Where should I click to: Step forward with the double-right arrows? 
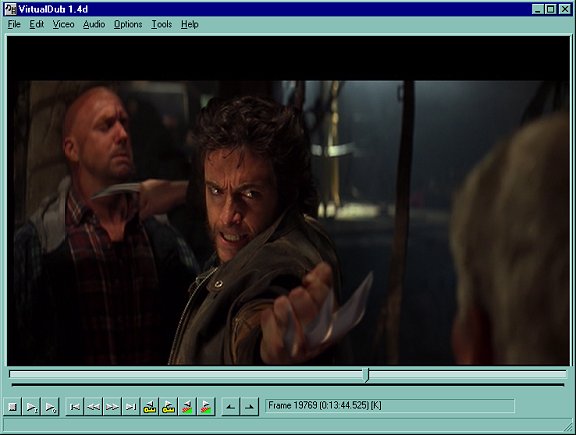(112, 407)
